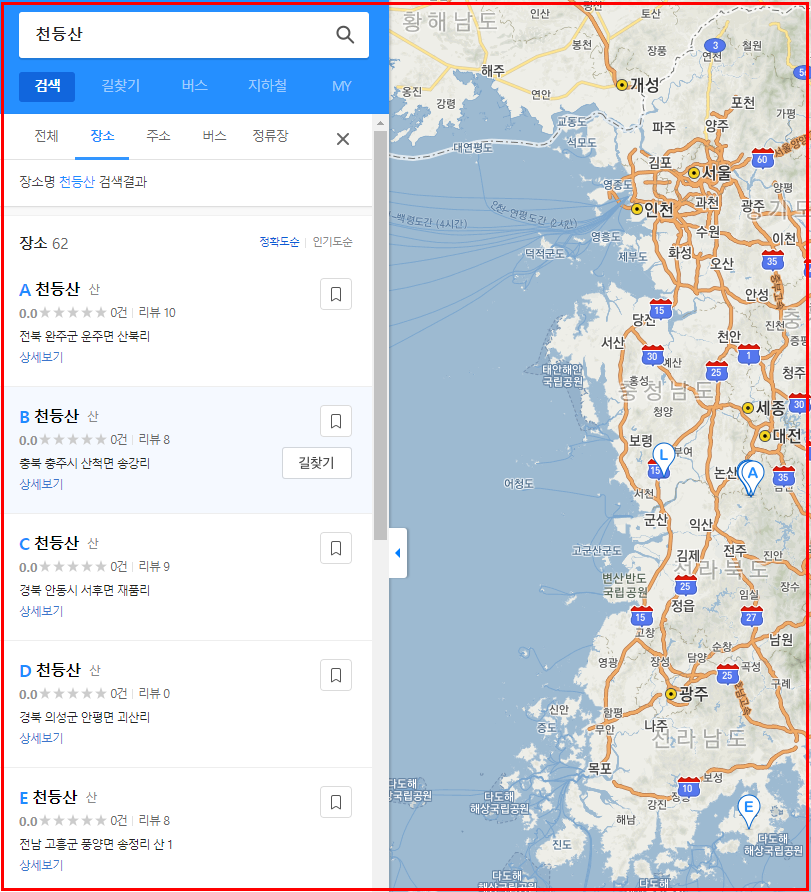Click 길찾기 button for result B
Viewport: 811px width, 892px height.
tap(317, 463)
